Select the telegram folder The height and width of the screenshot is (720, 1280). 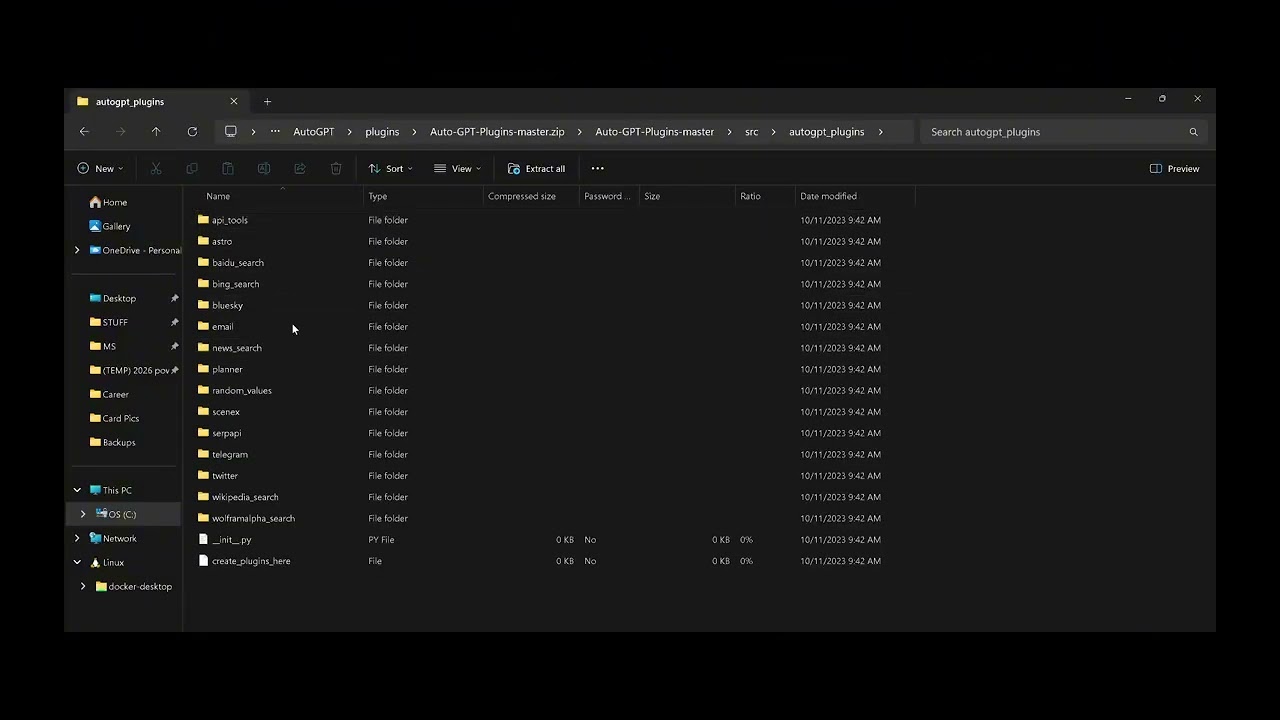230,455
